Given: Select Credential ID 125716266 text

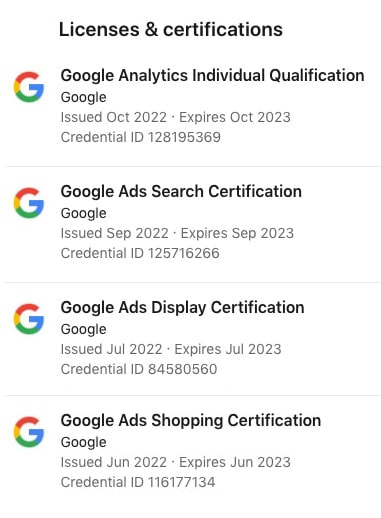Looking at the screenshot, I should [x=140, y=253].
